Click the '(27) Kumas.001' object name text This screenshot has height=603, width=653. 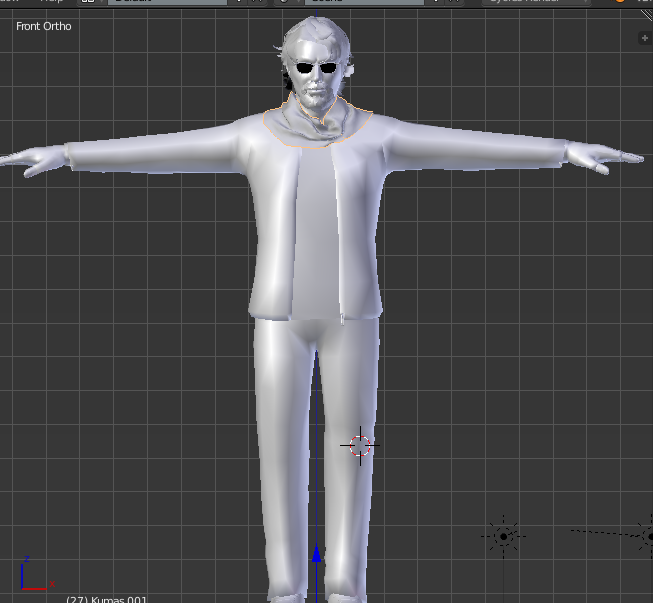(106, 599)
